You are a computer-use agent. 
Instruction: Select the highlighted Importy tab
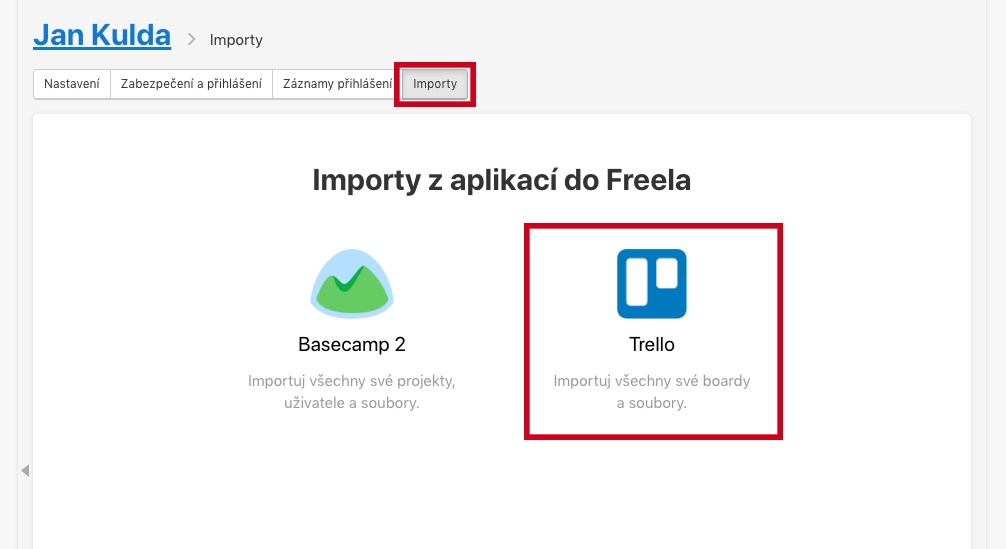pos(435,84)
